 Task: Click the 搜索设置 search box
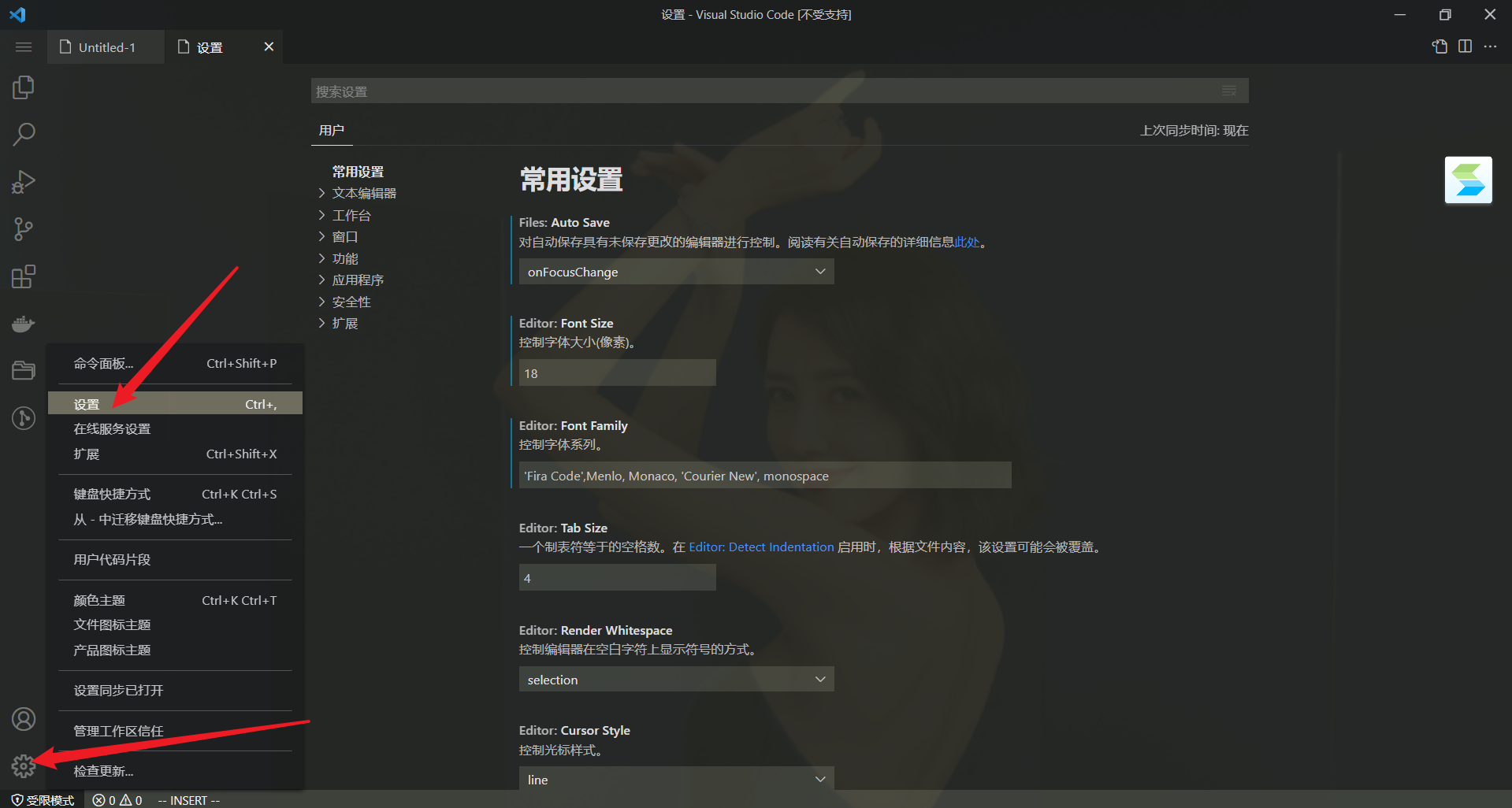click(764, 91)
